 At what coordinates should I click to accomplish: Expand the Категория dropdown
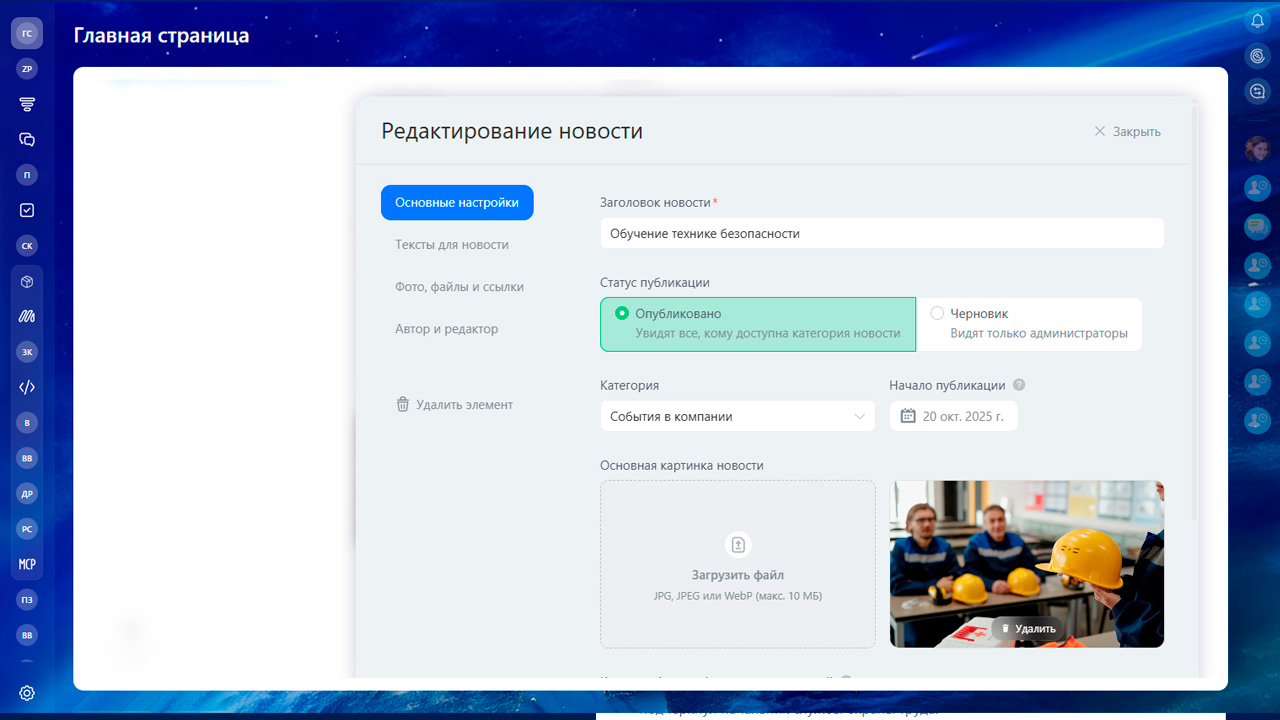(738, 416)
